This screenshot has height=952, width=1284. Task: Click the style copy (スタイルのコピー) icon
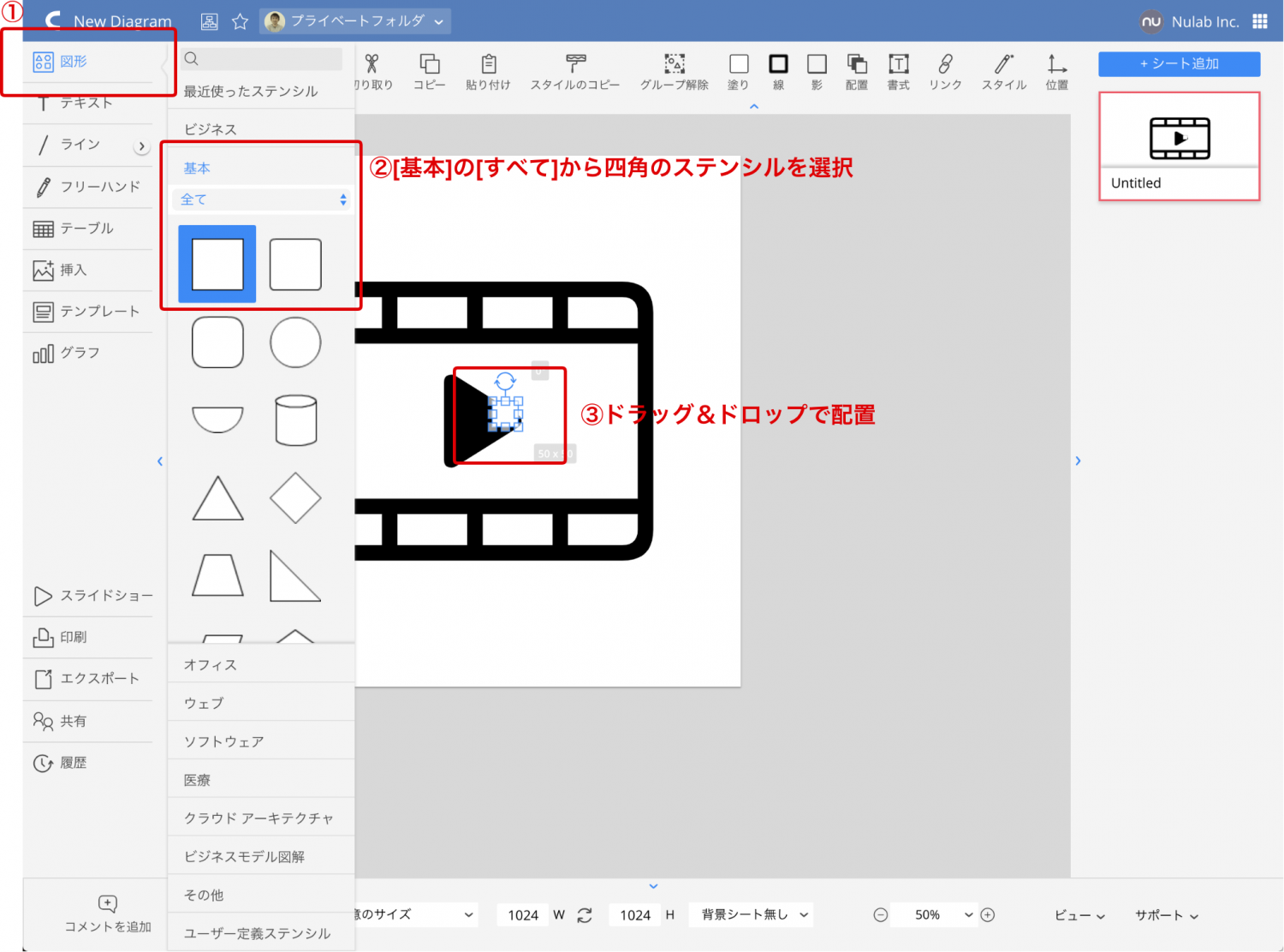pos(575,64)
